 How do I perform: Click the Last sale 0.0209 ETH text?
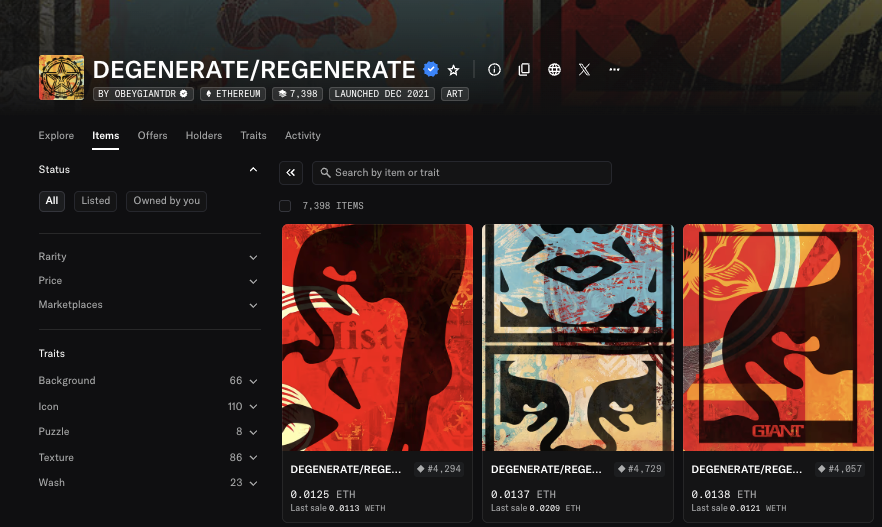tap(536, 508)
